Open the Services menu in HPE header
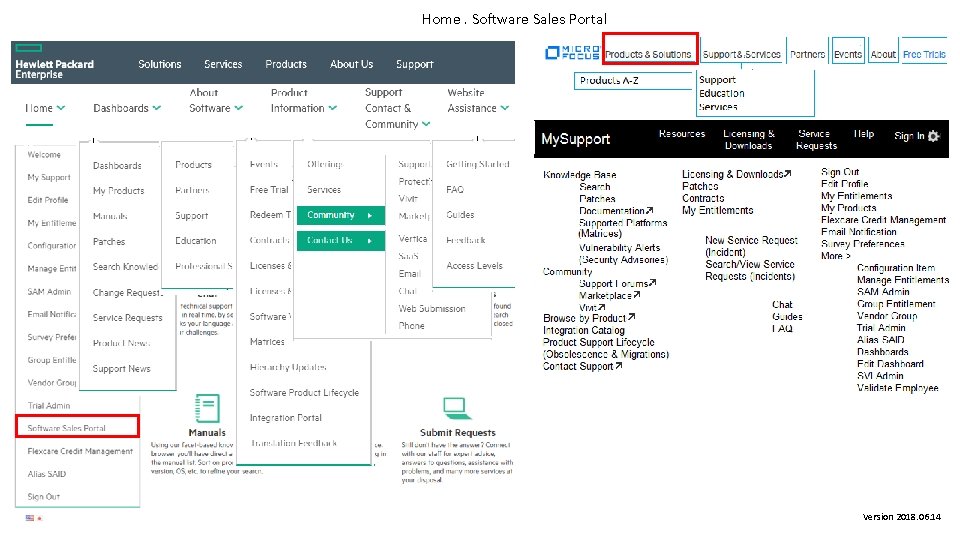 tap(223, 64)
